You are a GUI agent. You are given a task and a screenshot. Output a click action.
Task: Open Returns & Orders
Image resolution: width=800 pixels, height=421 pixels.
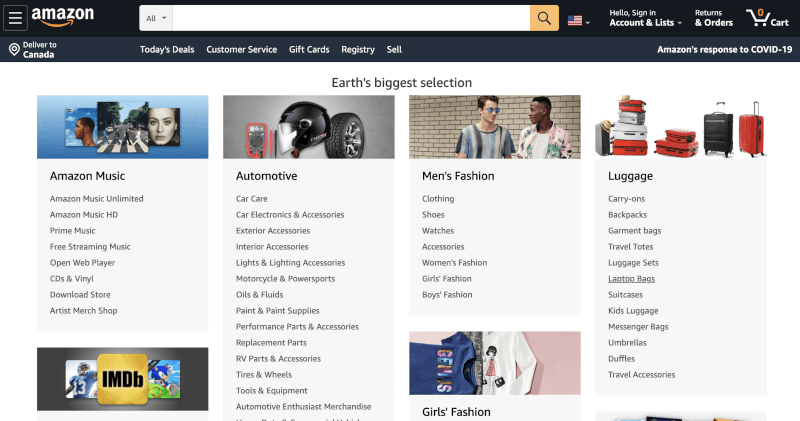[x=713, y=18]
